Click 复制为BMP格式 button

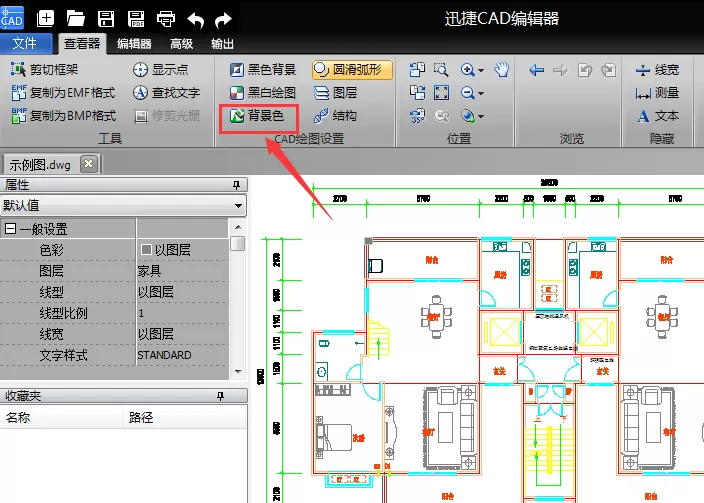pyautogui.click(x=64, y=116)
